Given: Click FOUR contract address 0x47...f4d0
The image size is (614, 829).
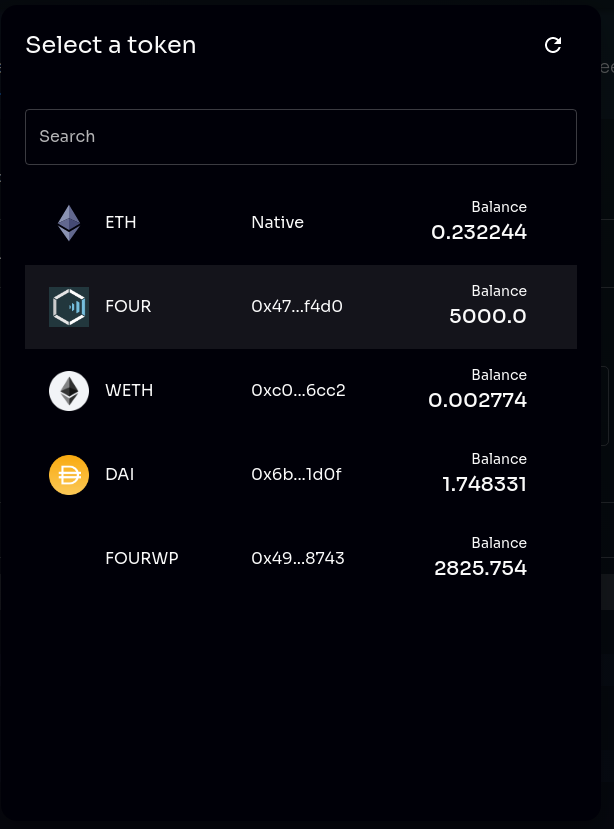Looking at the screenshot, I should [297, 307].
